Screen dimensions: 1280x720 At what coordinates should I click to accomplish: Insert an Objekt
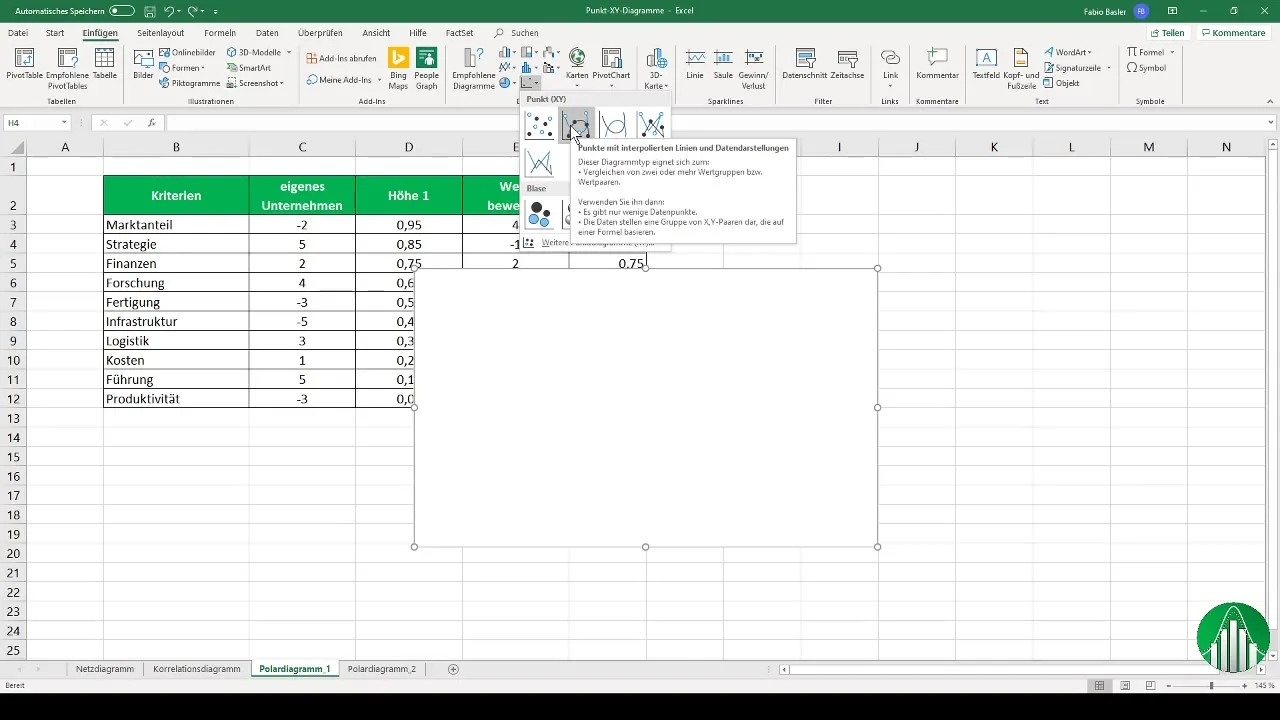point(1061,83)
